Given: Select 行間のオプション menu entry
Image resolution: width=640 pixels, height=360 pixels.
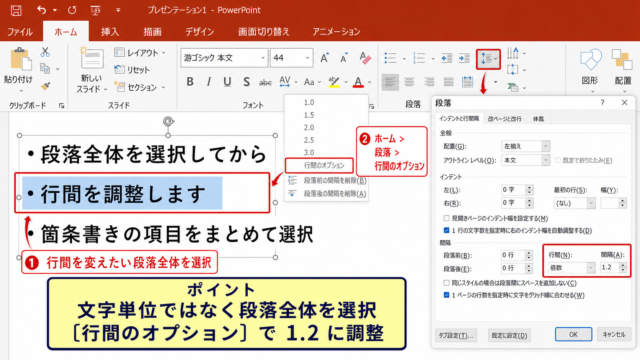Looking at the screenshot, I should pos(319,165).
